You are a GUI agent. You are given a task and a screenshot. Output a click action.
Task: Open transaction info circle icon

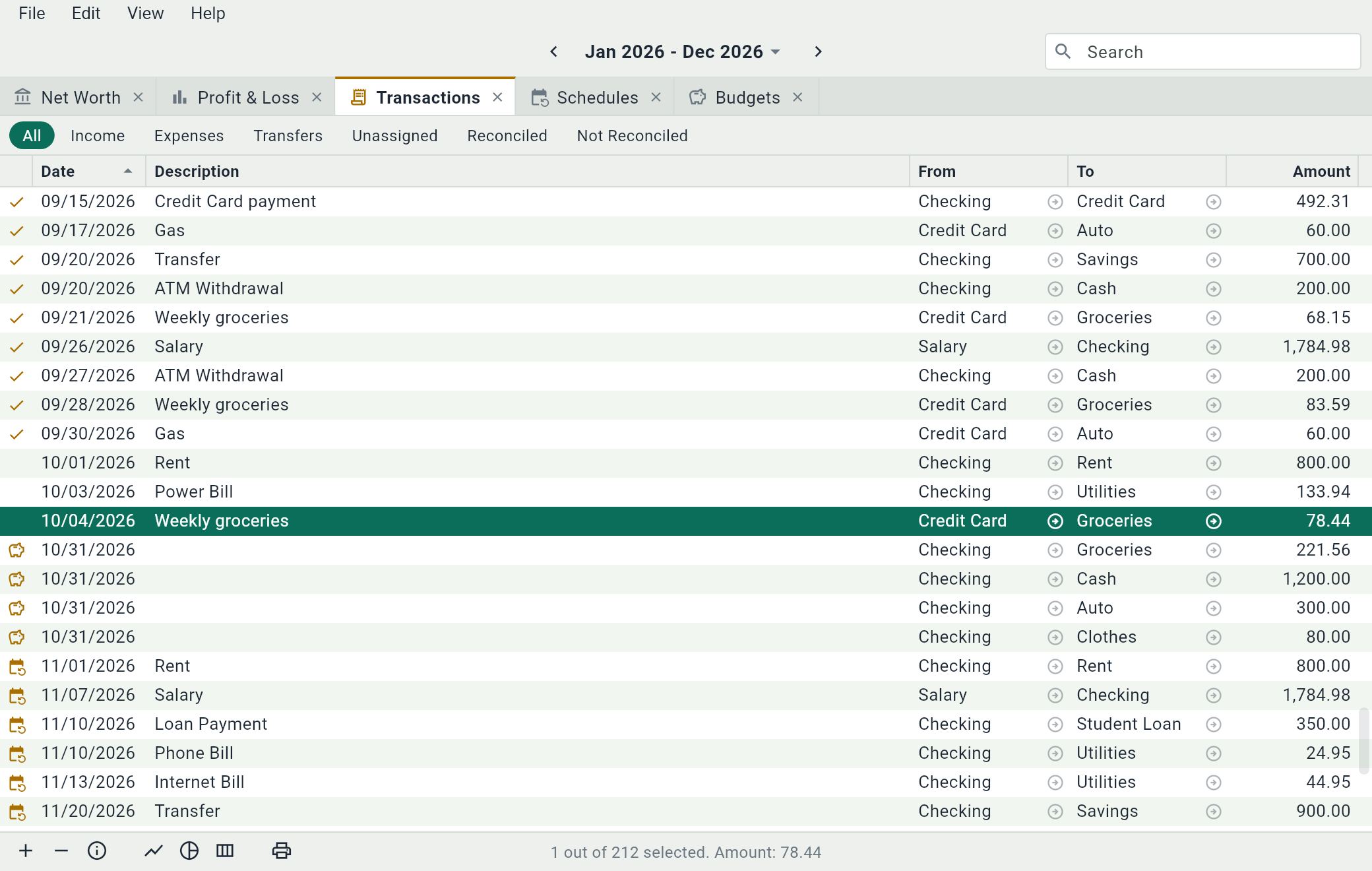97,851
